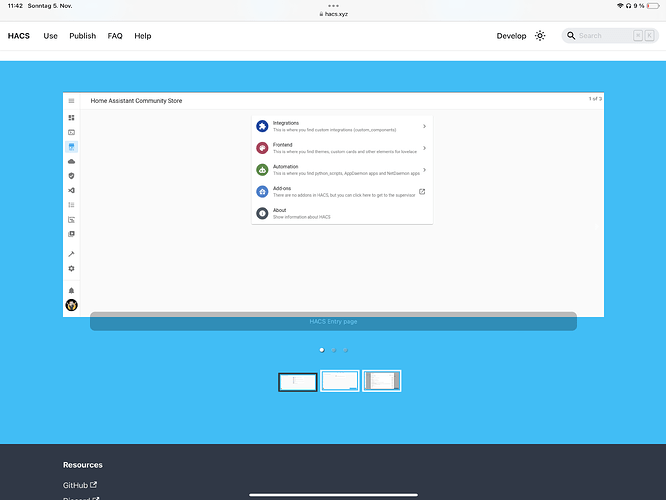Open the FAQ menu item
The image size is (666, 500).
pos(115,36)
